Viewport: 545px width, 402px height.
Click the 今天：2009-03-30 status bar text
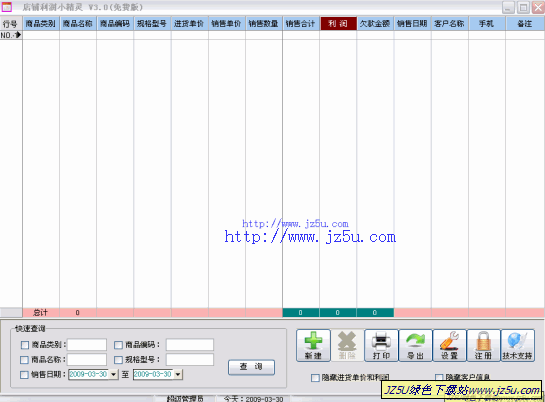tap(254, 399)
